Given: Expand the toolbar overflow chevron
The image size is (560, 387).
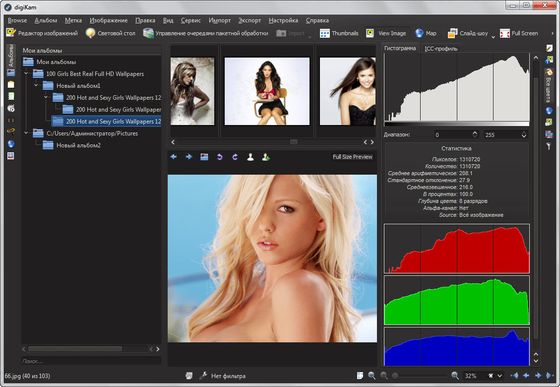Looking at the screenshot, I should [552, 33].
